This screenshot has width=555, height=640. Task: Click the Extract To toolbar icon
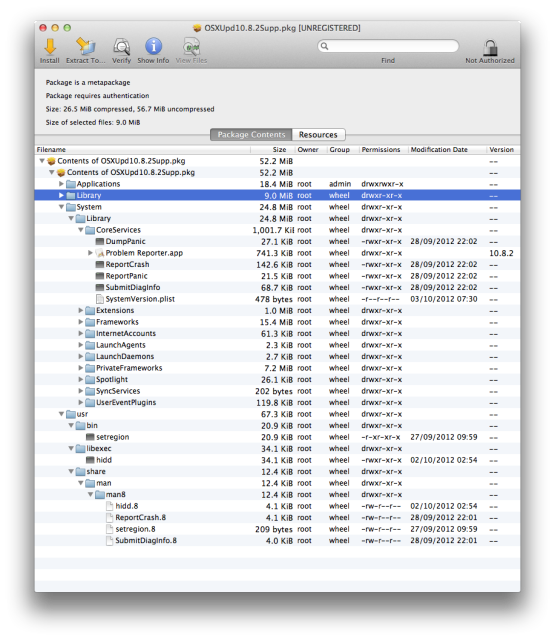click(86, 47)
